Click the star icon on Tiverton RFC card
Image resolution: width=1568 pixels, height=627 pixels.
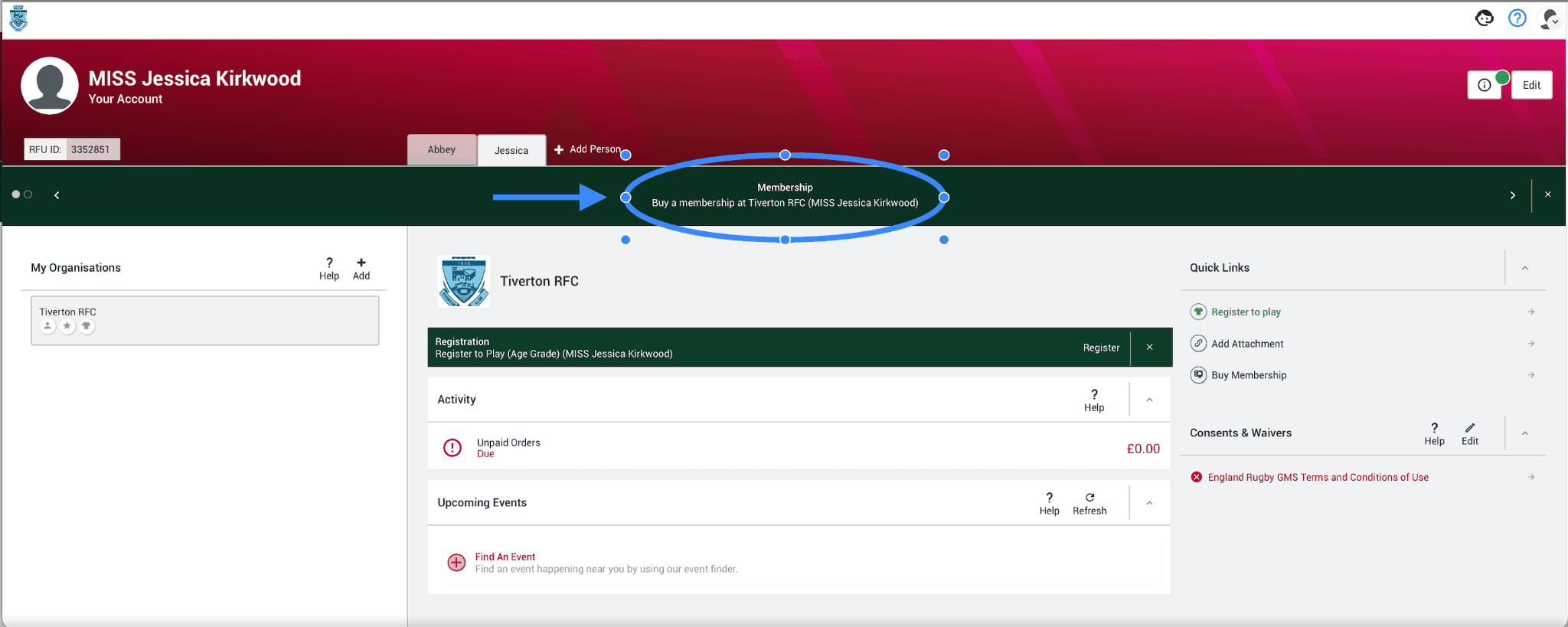[x=67, y=326]
